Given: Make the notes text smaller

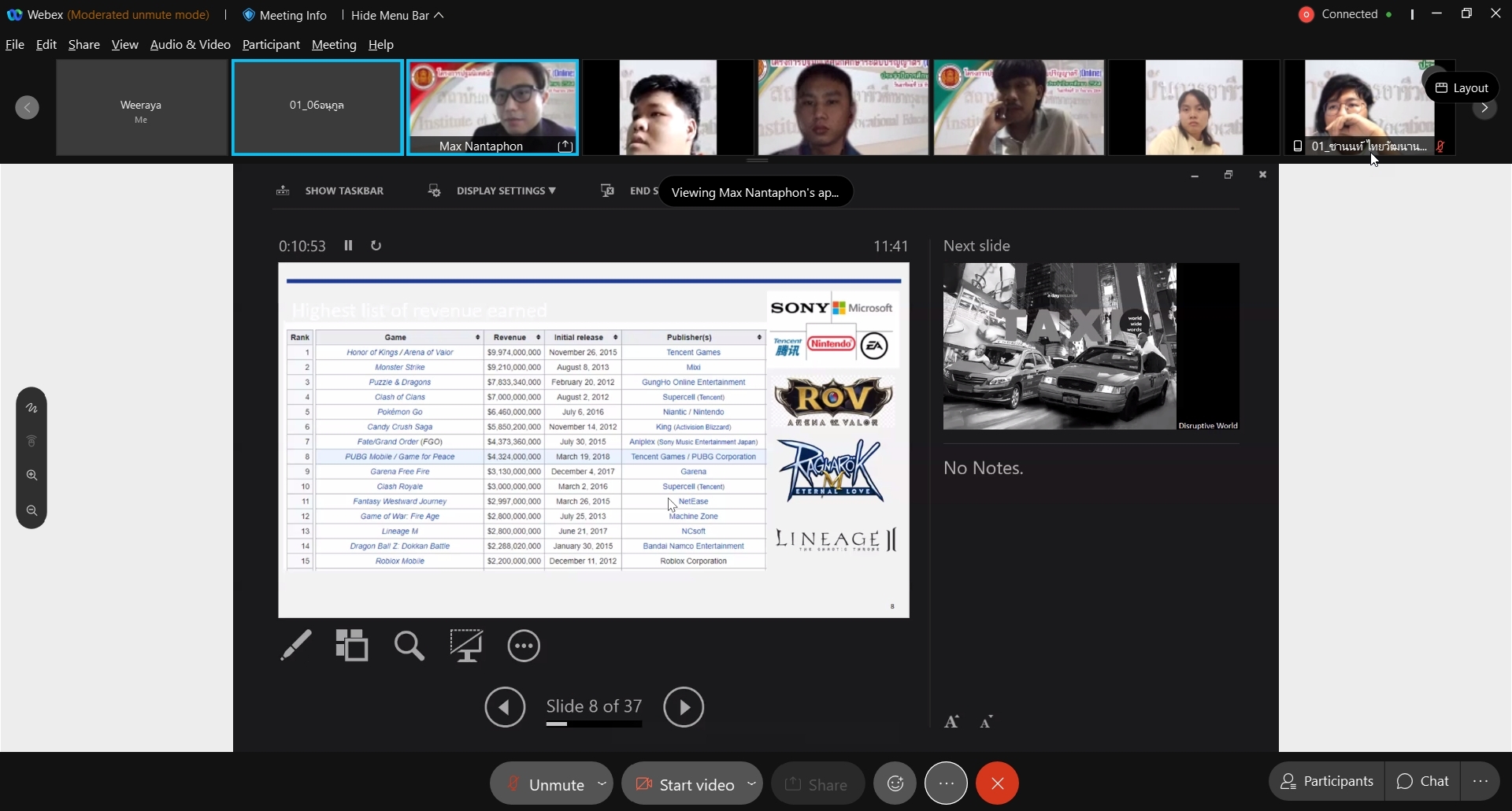Looking at the screenshot, I should (x=987, y=721).
